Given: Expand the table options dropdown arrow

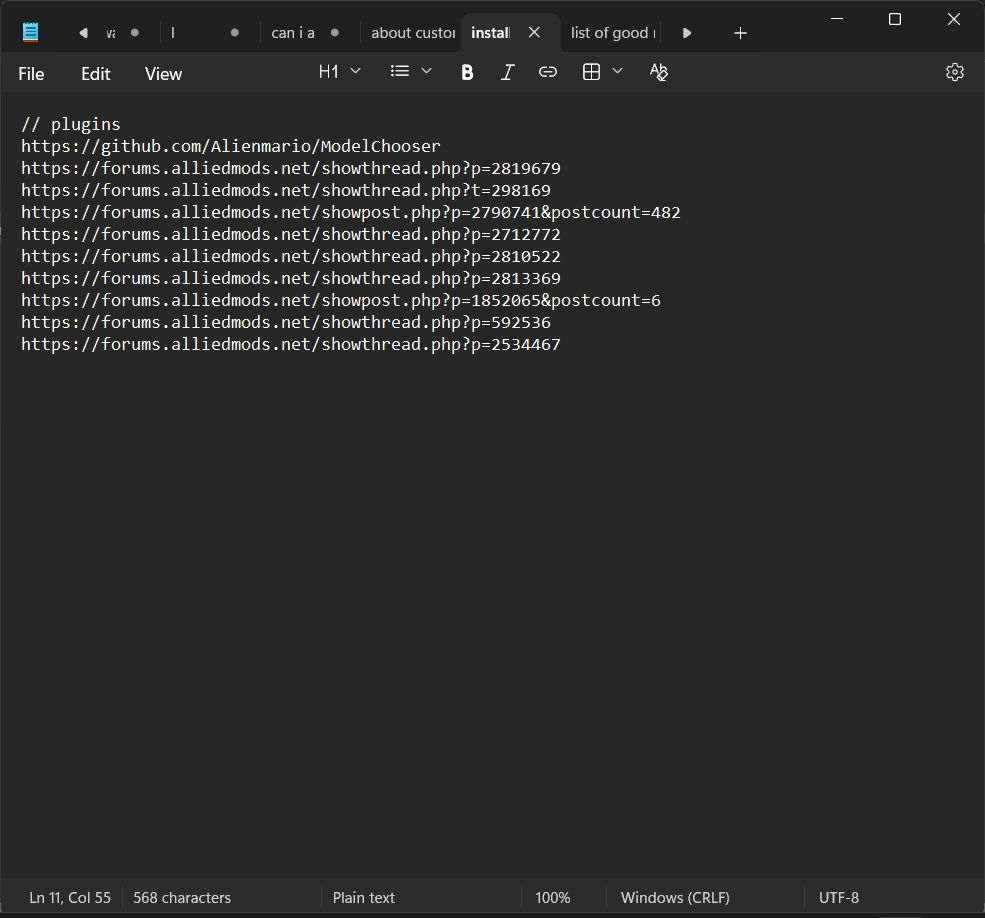Looking at the screenshot, I should pyautogui.click(x=618, y=72).
